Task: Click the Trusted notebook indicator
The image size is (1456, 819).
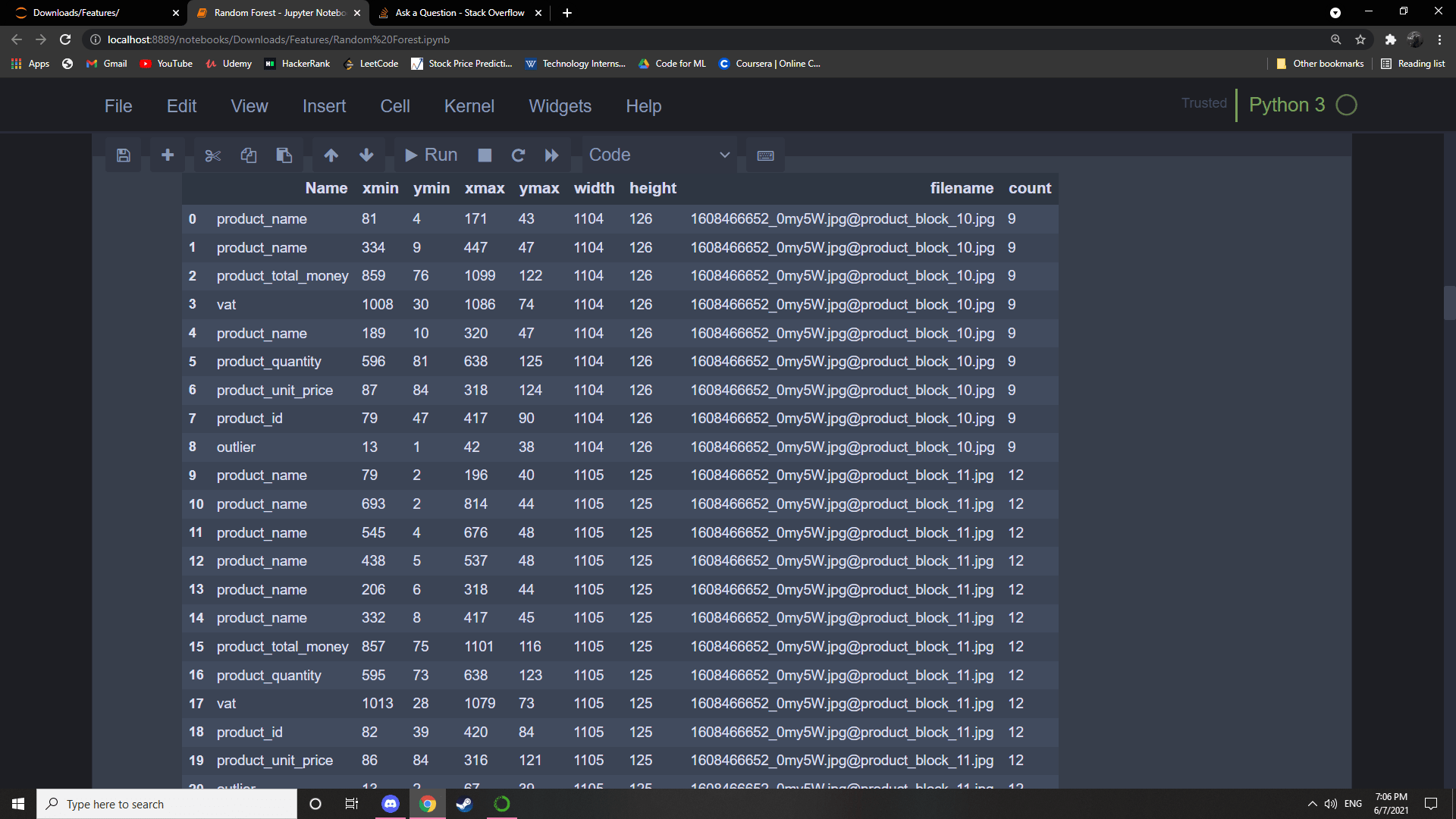Action: coord(1203,104)
